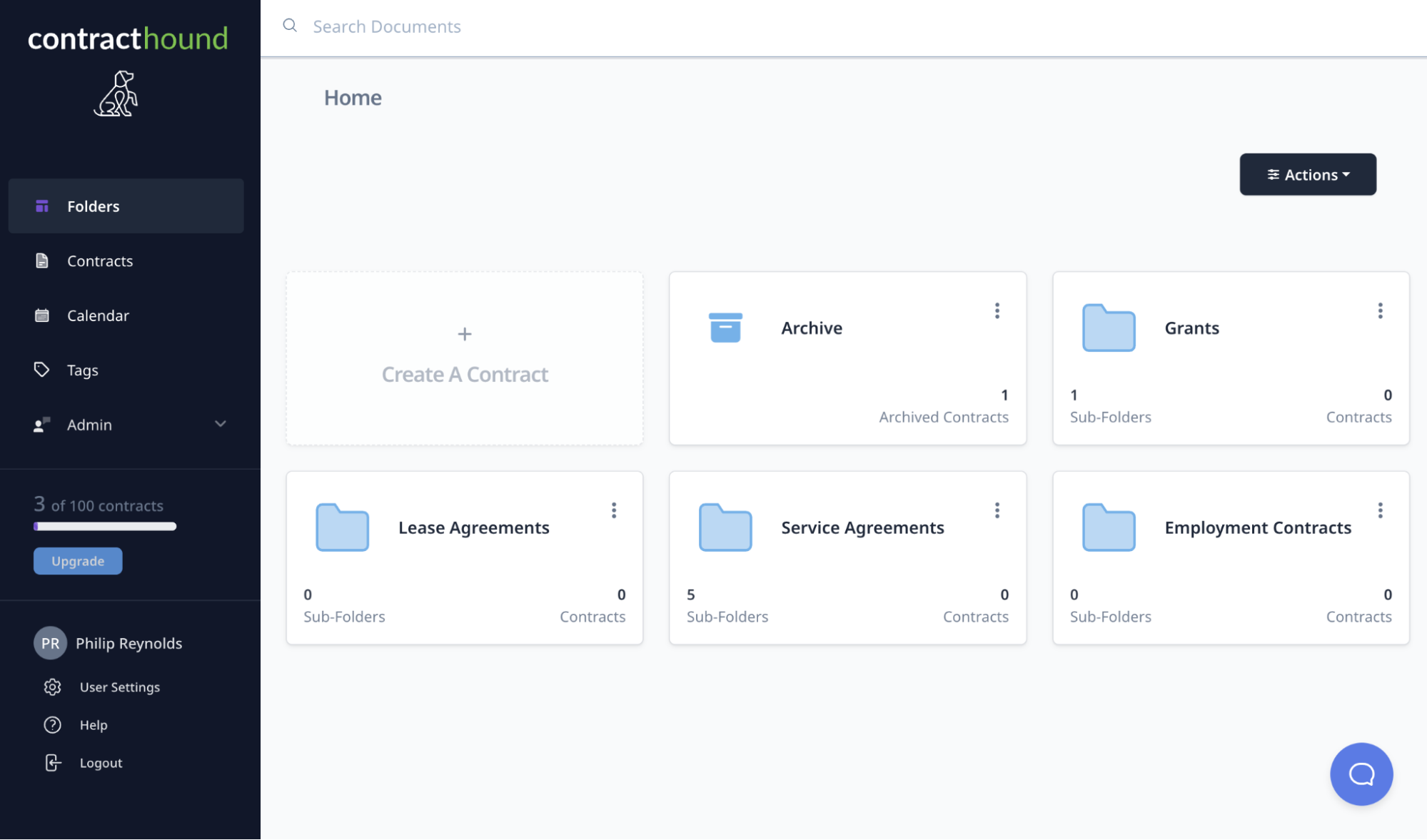Viewport: 1427px width, 840px height.
Task: Click the Archive box icon
Action: (x=725, y=328)
